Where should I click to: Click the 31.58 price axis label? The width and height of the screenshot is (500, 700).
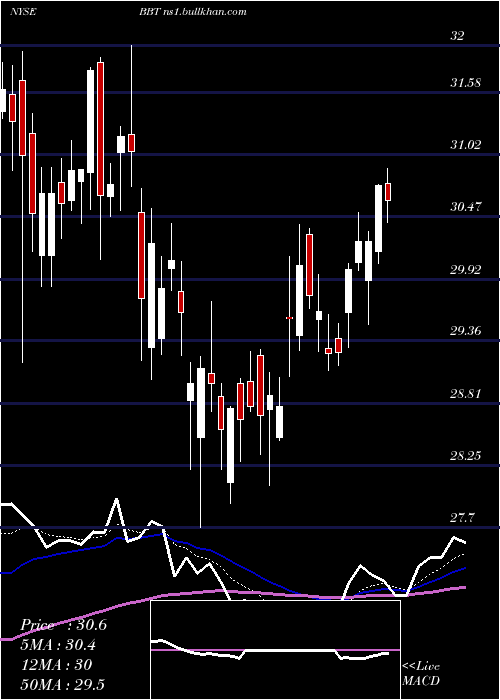click(x=465, y=83)
